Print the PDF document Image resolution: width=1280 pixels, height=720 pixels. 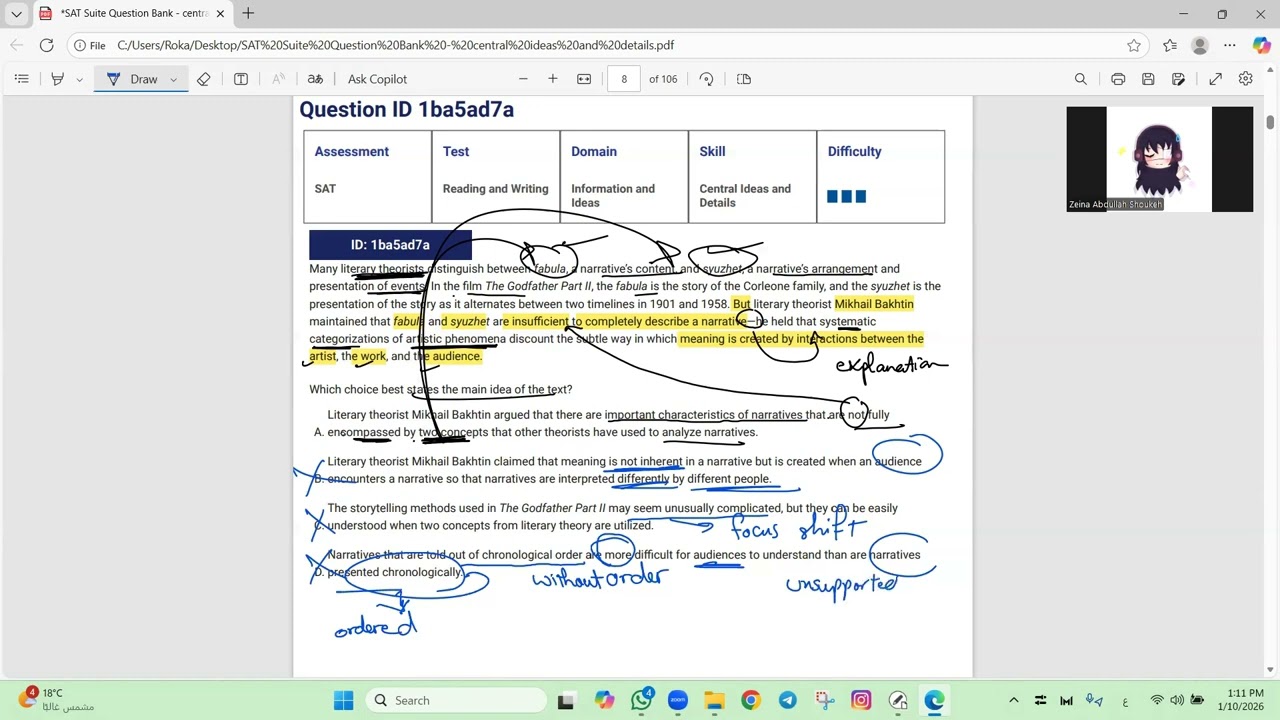point(1118,79)
